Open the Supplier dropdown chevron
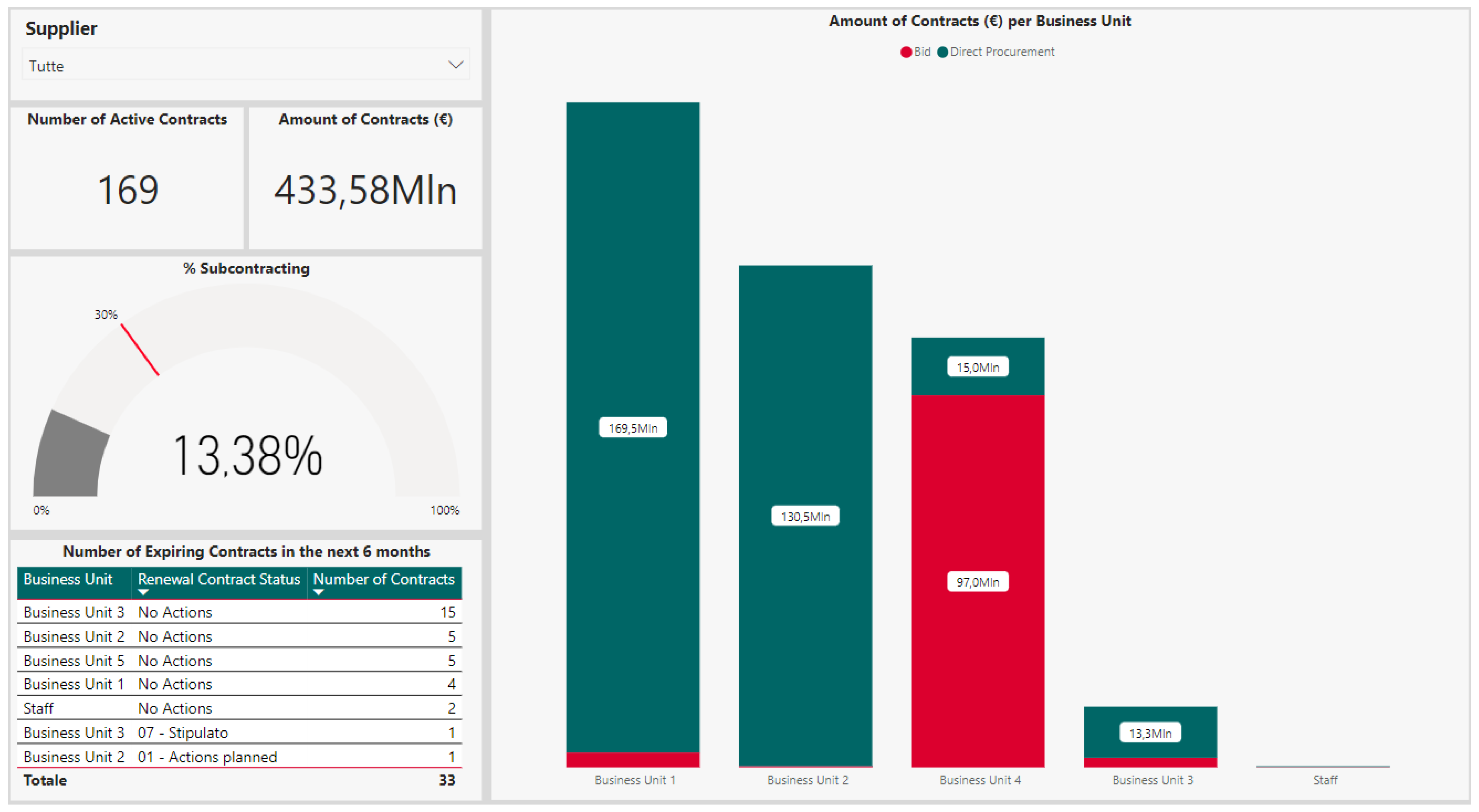 [455, 65]
